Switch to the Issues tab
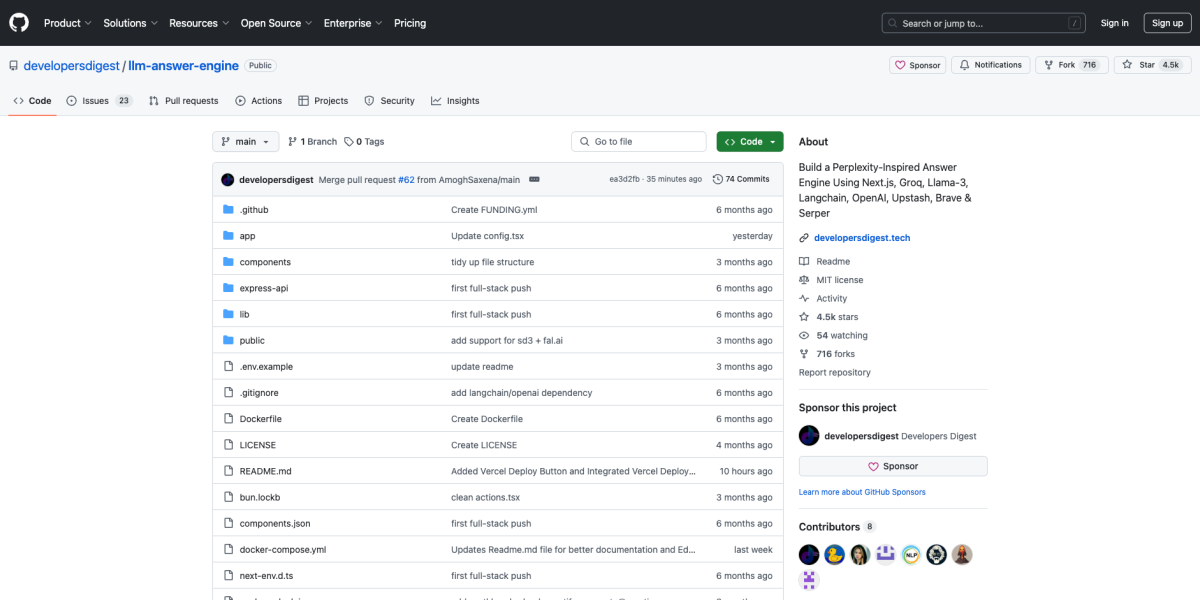 (x=98, y=101)
